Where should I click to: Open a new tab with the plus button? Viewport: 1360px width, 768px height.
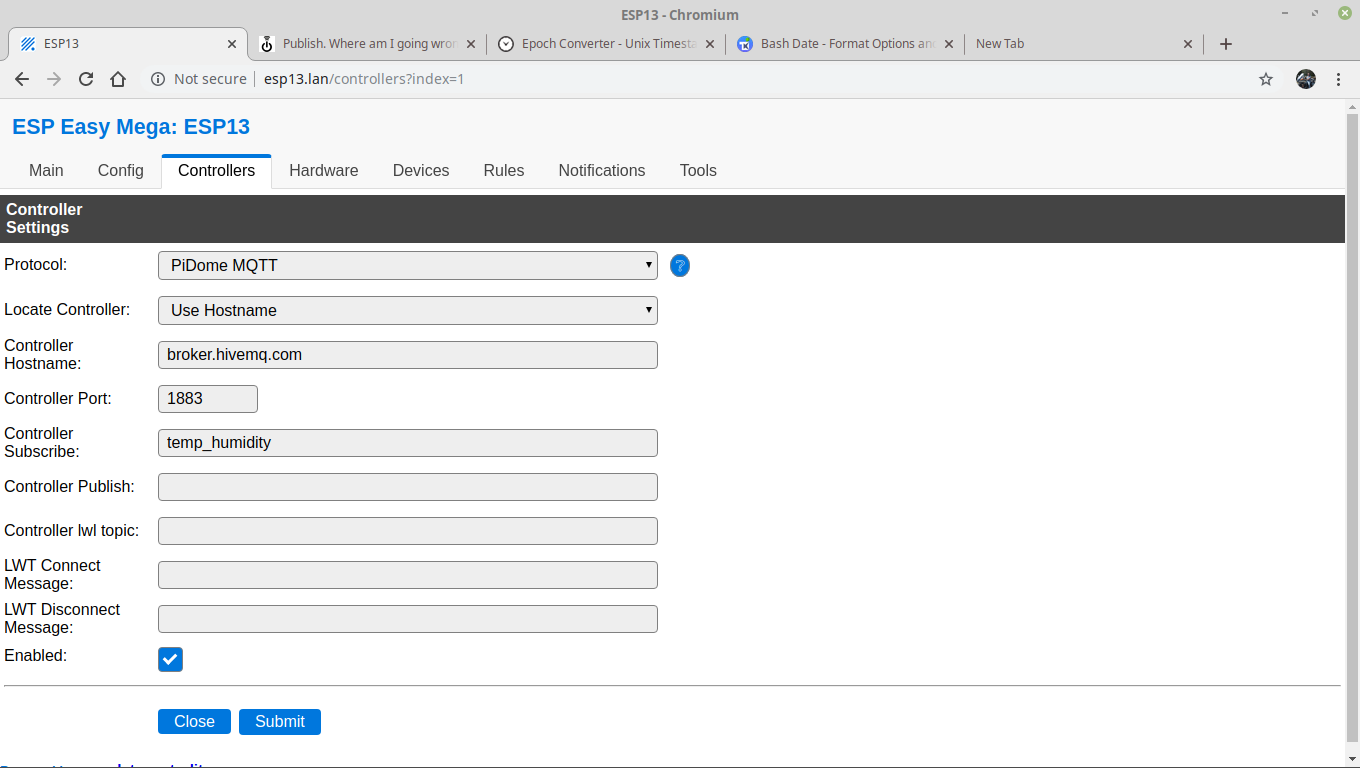coord(1226,44)
